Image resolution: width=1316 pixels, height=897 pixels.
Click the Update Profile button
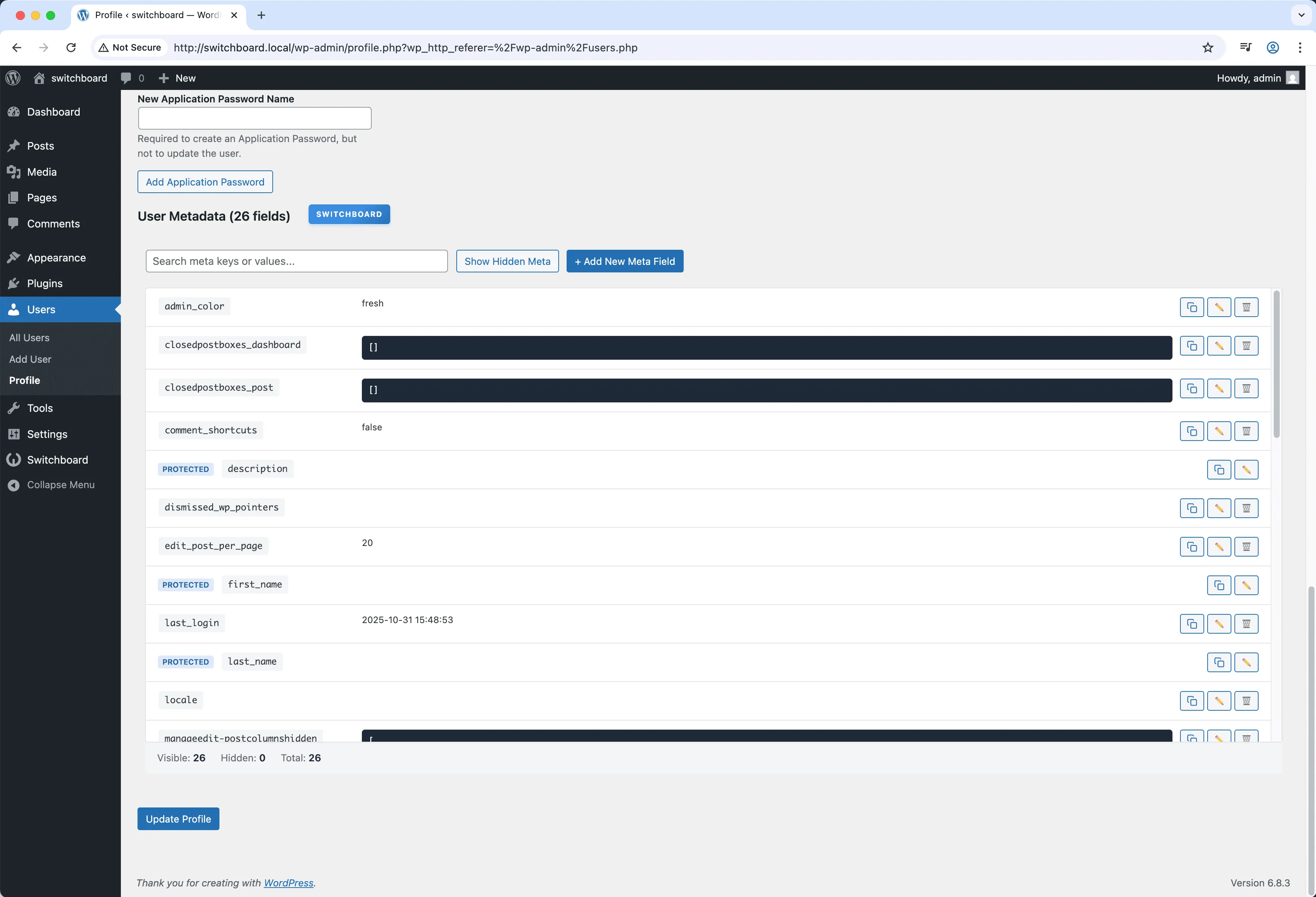click(178, 819)
